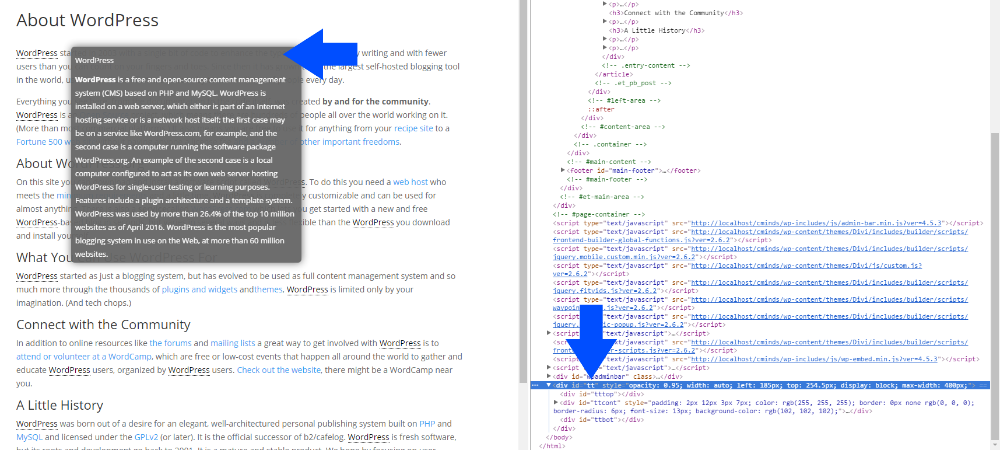1000x450 pixels.
Task: Open the frontend-builder-global-functions.js source link
Action: click(760, 236)
